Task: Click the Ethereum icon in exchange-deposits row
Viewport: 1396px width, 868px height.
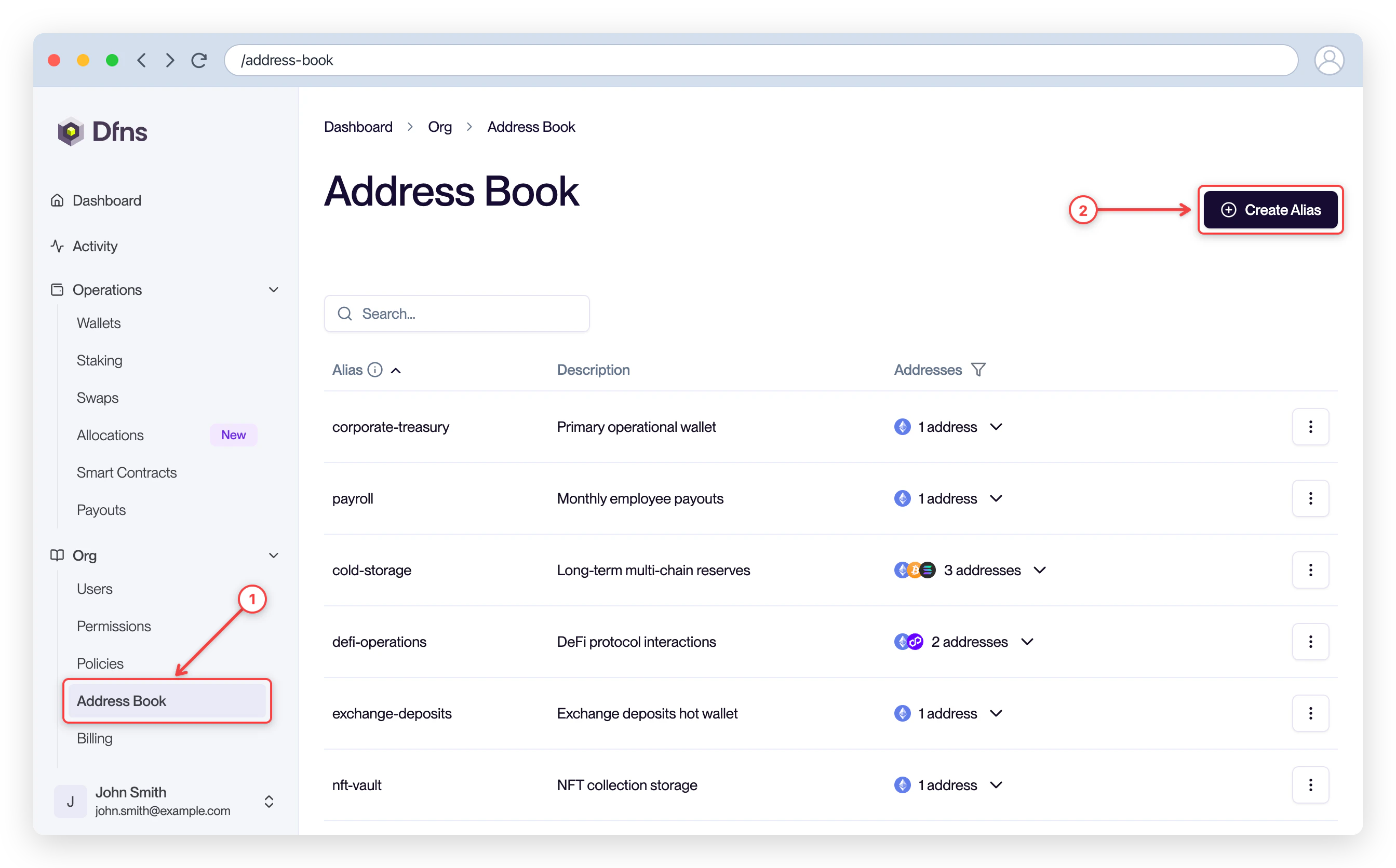Action: tap(902, 713)
